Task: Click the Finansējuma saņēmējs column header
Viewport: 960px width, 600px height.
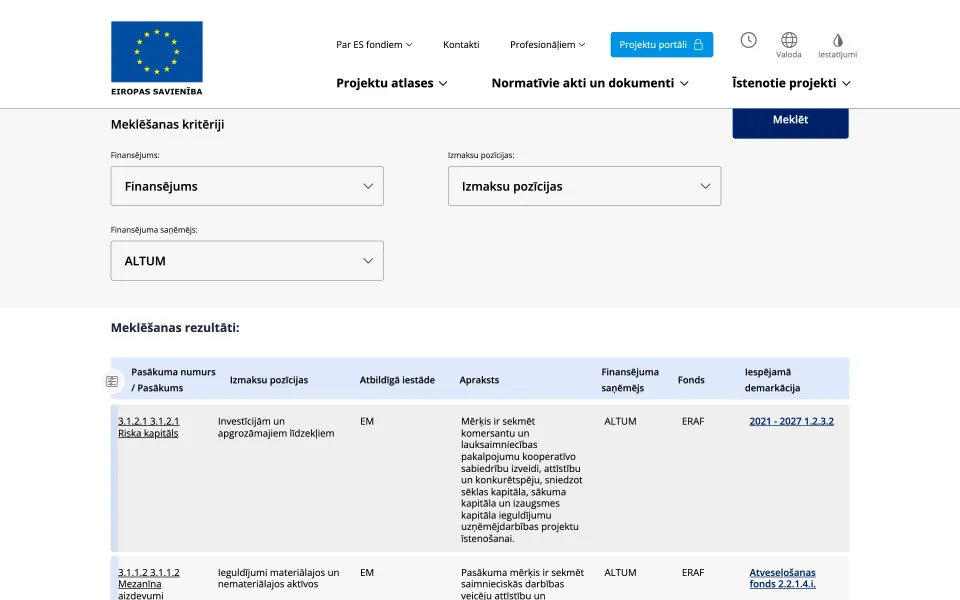Action: click(x=629, y=380)
